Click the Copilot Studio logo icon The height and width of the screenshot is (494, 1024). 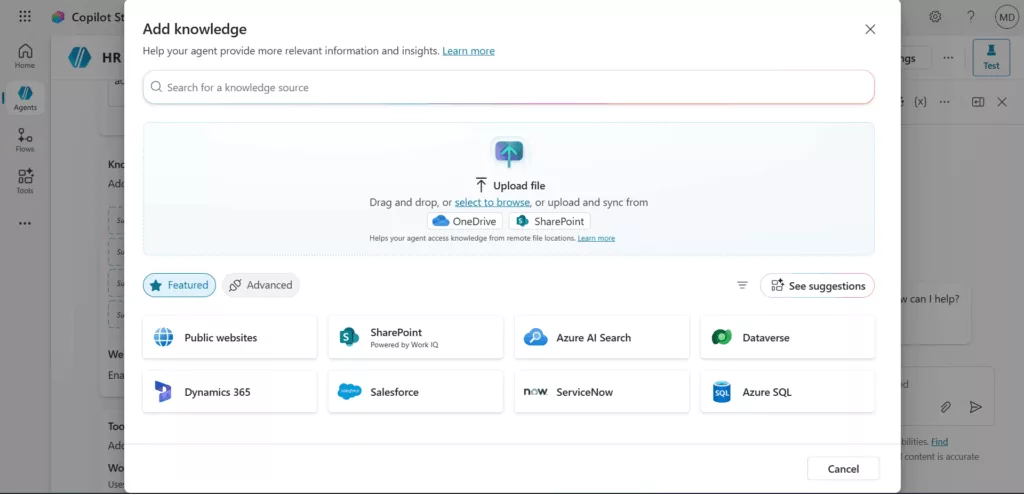pos(58,17)
